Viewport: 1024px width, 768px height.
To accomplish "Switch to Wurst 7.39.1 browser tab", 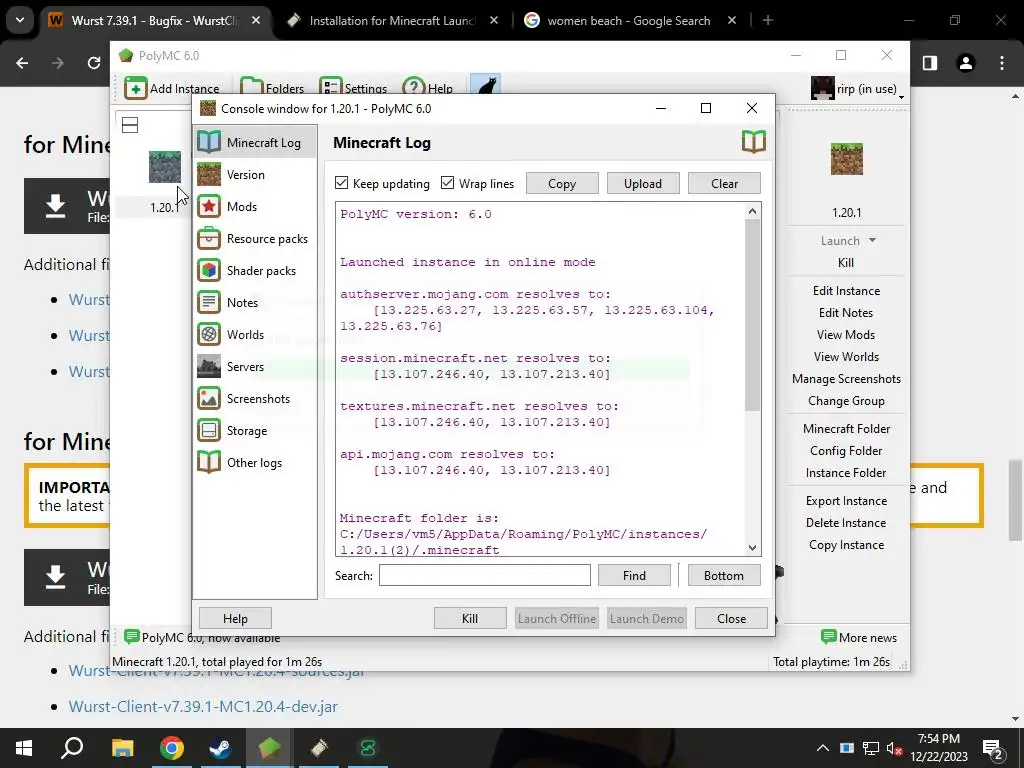I will (x=155, y=20).
